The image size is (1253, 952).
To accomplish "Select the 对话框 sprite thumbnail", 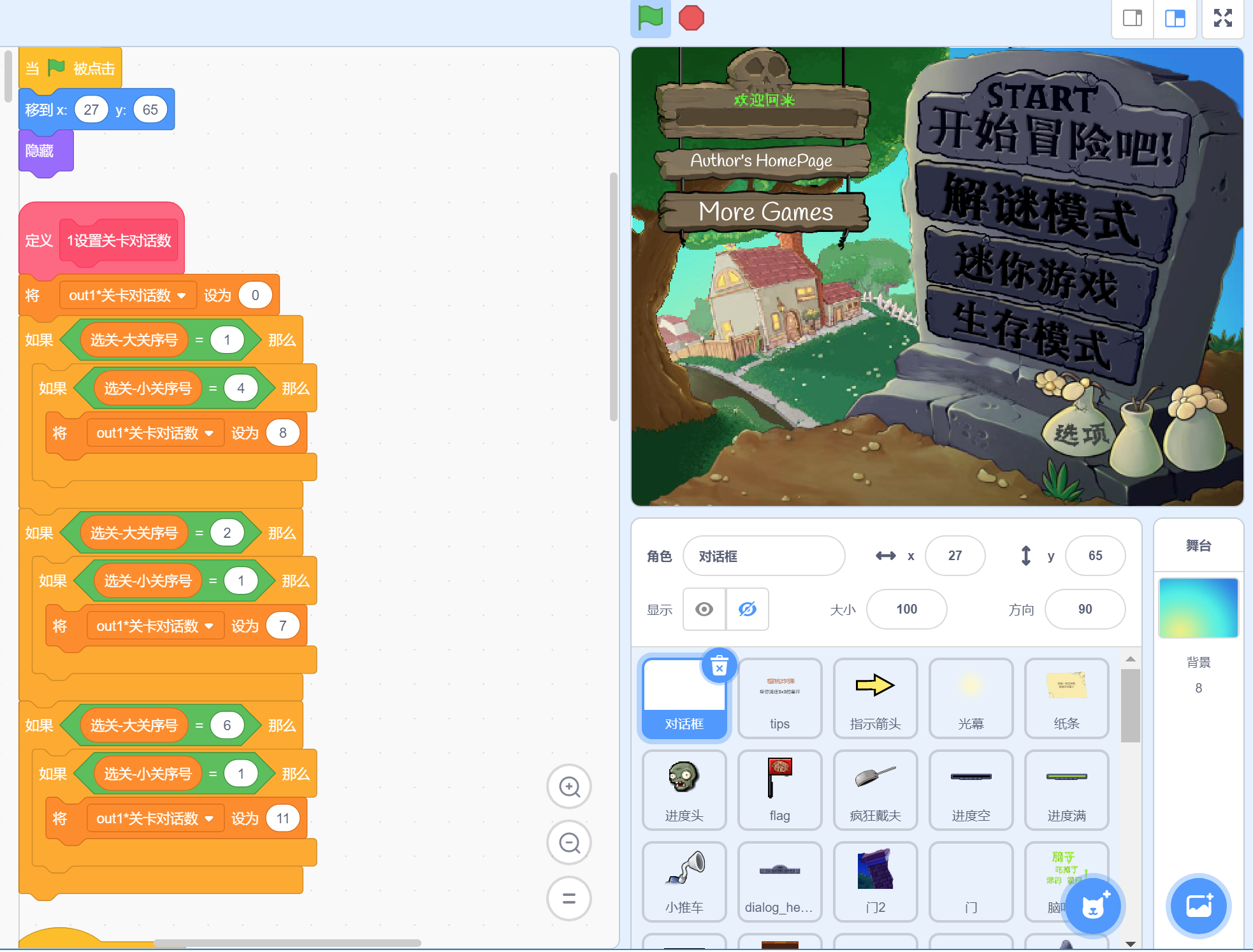I will coord(684,698).
